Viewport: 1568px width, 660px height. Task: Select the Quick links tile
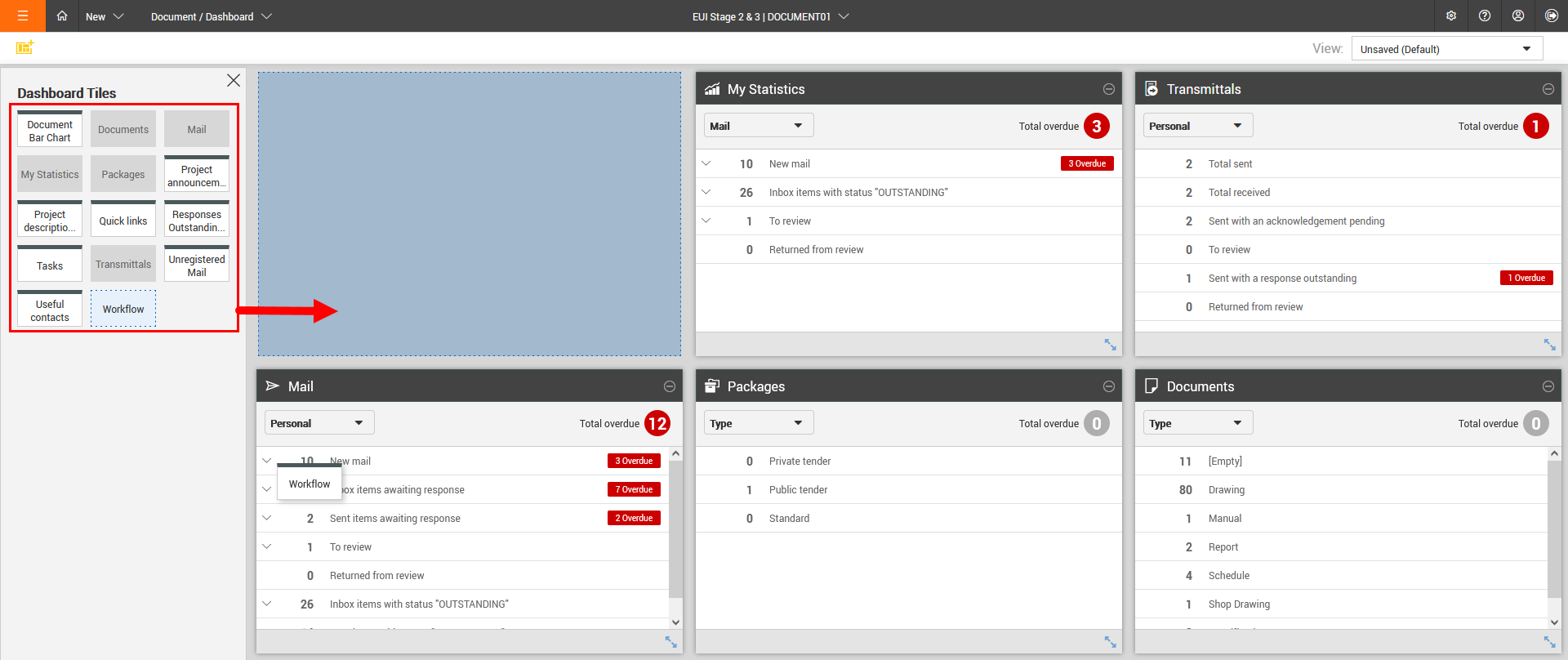click(x=123, y=219)
